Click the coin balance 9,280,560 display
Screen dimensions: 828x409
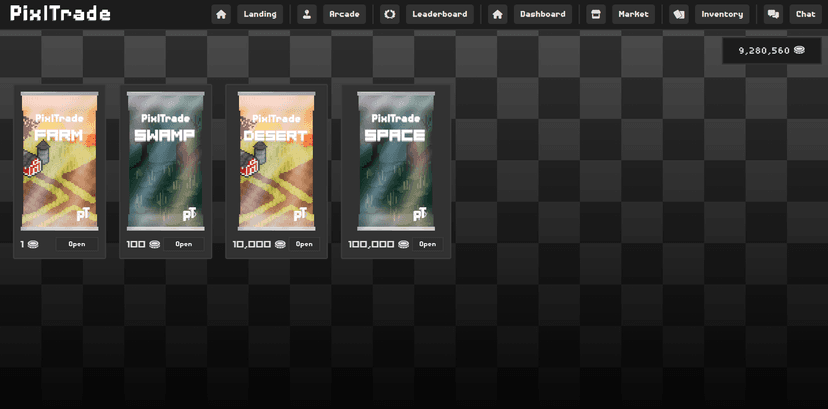pyautogui.click(x=771, y=51)
